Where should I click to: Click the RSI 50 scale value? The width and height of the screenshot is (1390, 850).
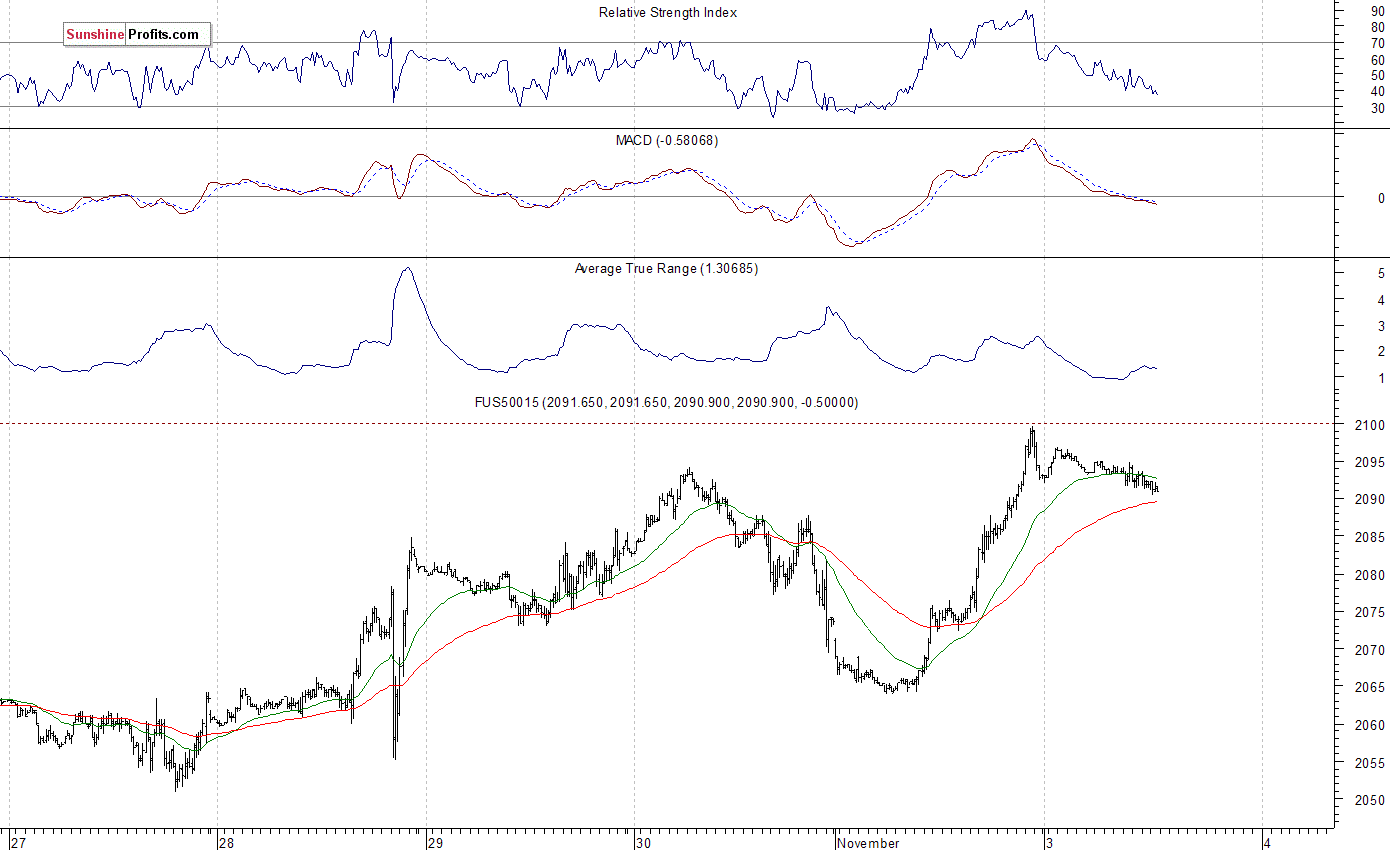[1378, 76]
